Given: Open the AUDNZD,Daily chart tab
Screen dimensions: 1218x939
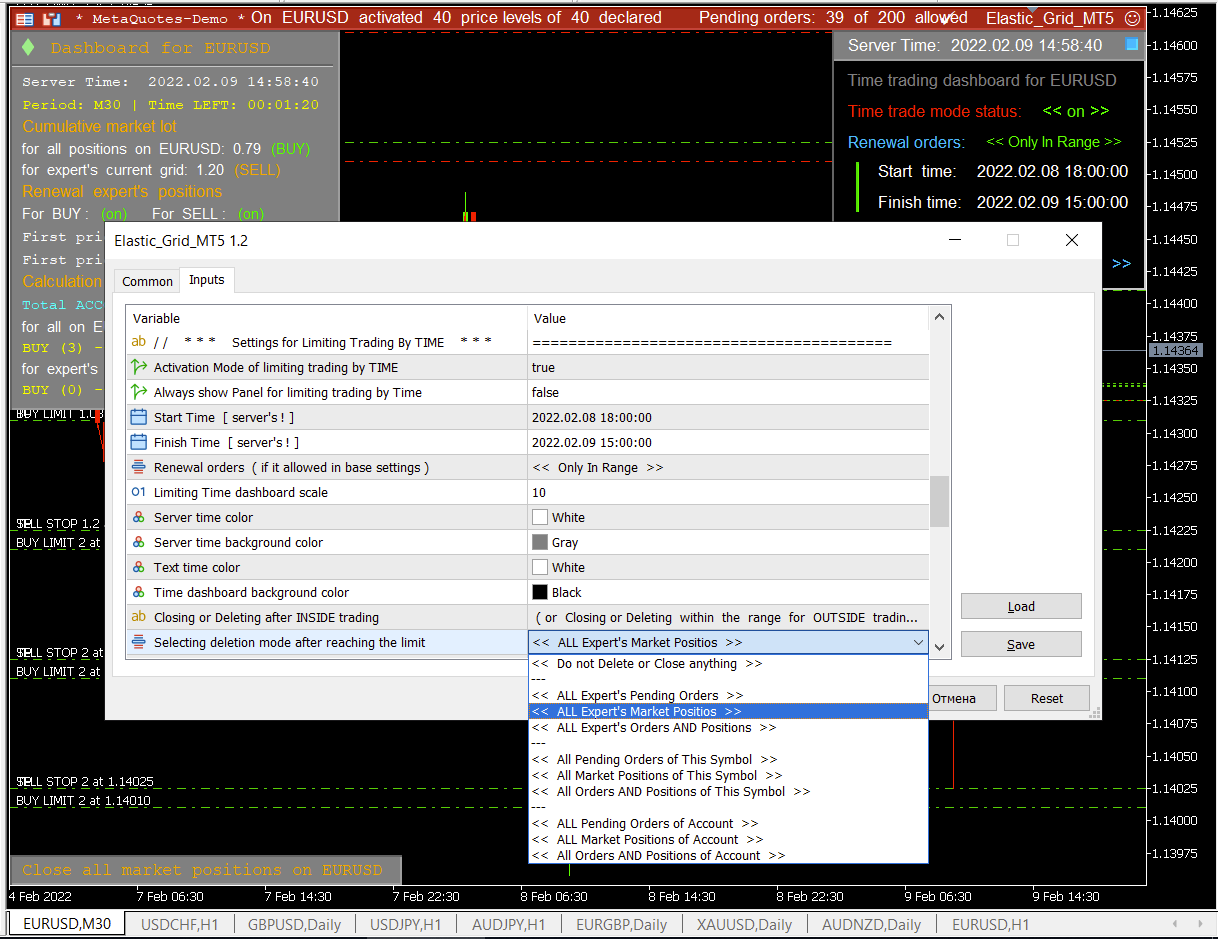Looking at the screenshot, I should coord(871,925).
